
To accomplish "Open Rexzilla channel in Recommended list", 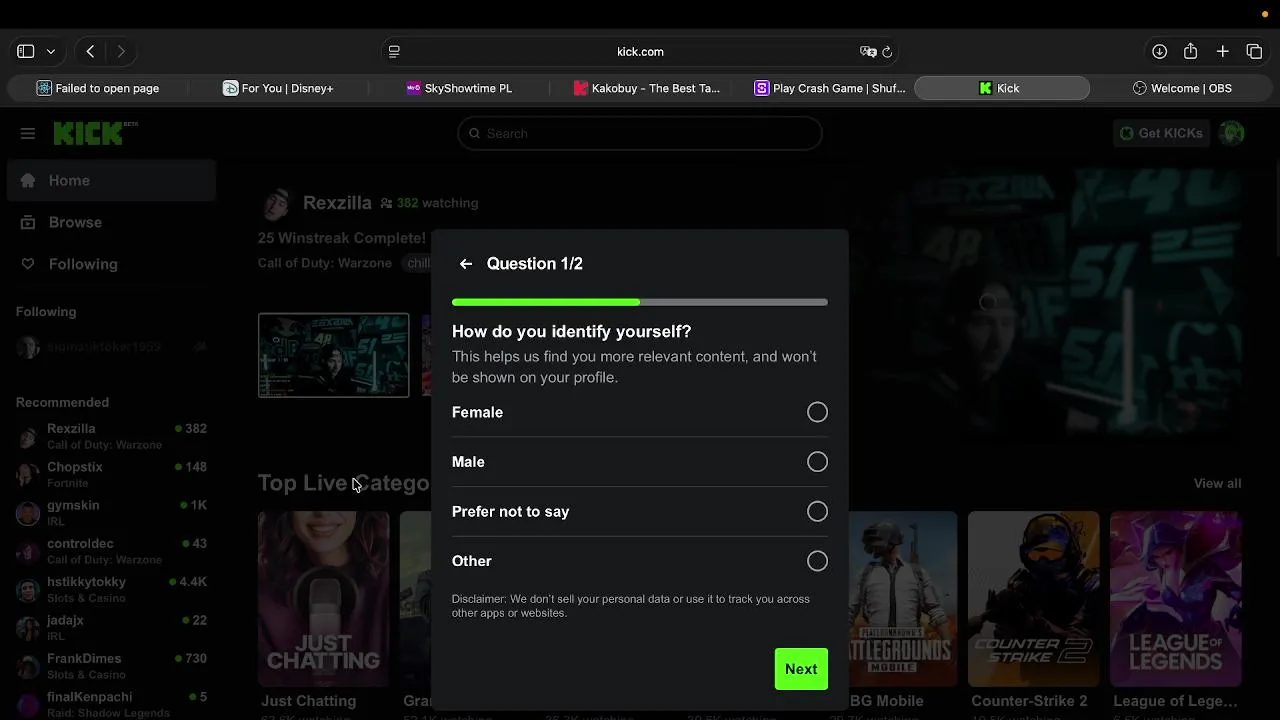I will (111, 436).
